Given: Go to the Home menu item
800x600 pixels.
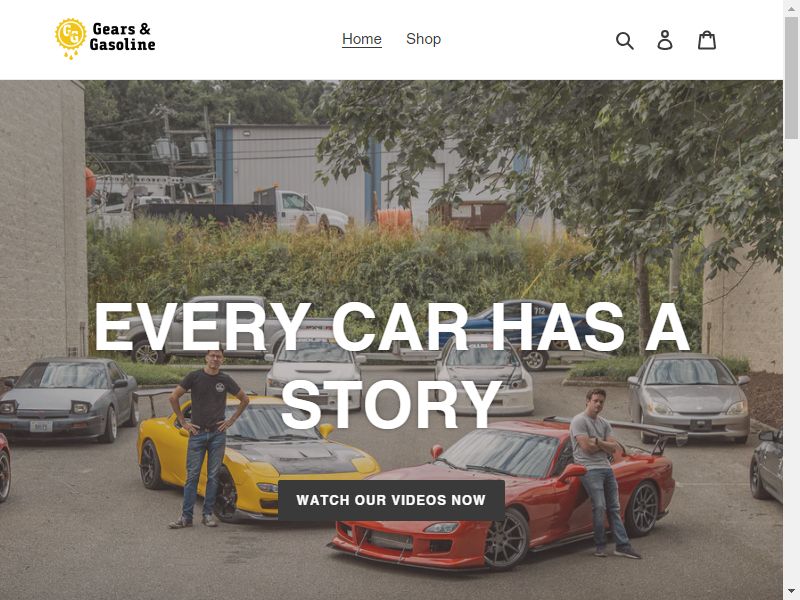Looking at the screenshot, I should click(x=362, y=39).
